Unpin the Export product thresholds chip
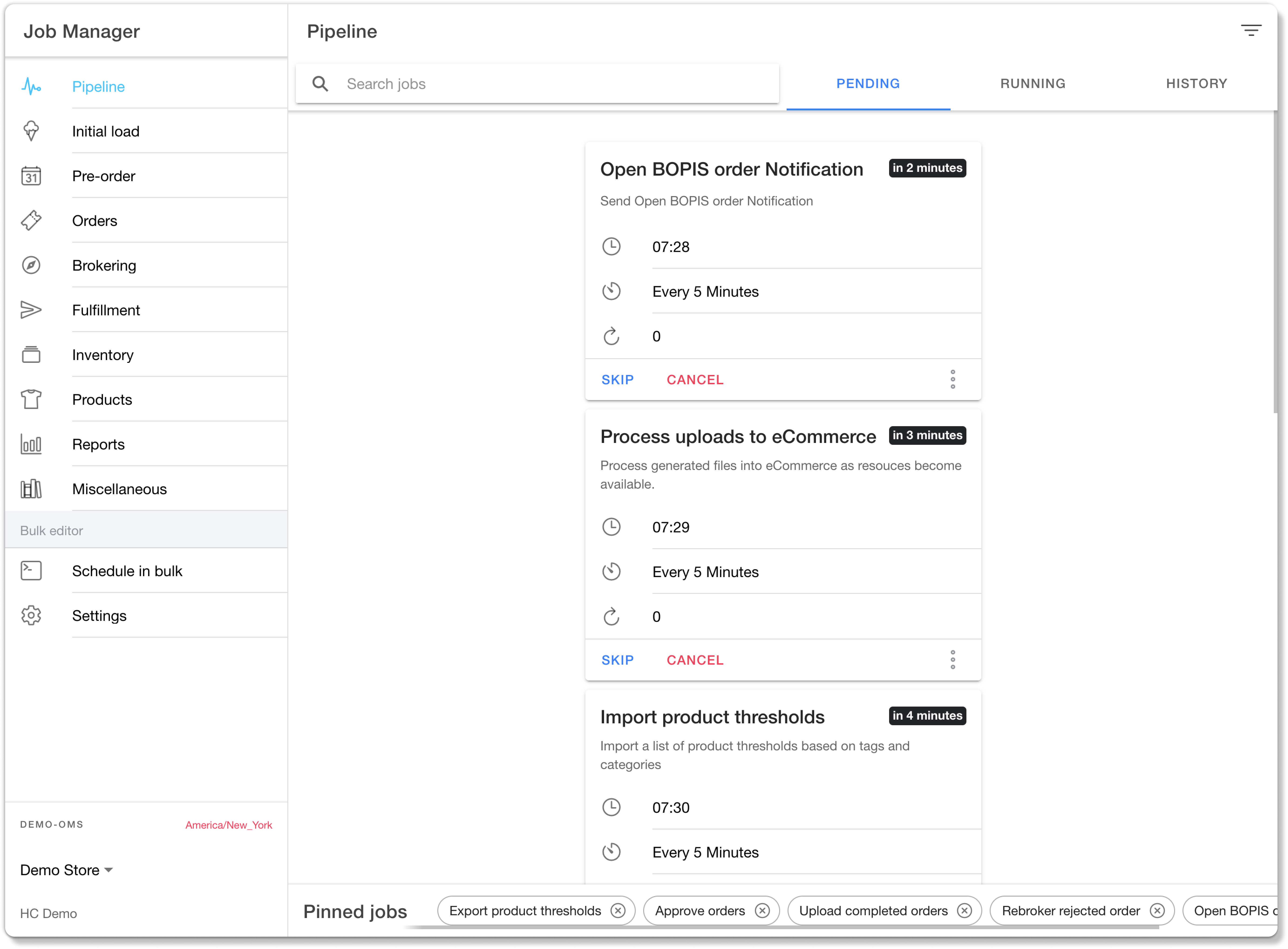The image size is (1288, 949). tap(618, 911)
